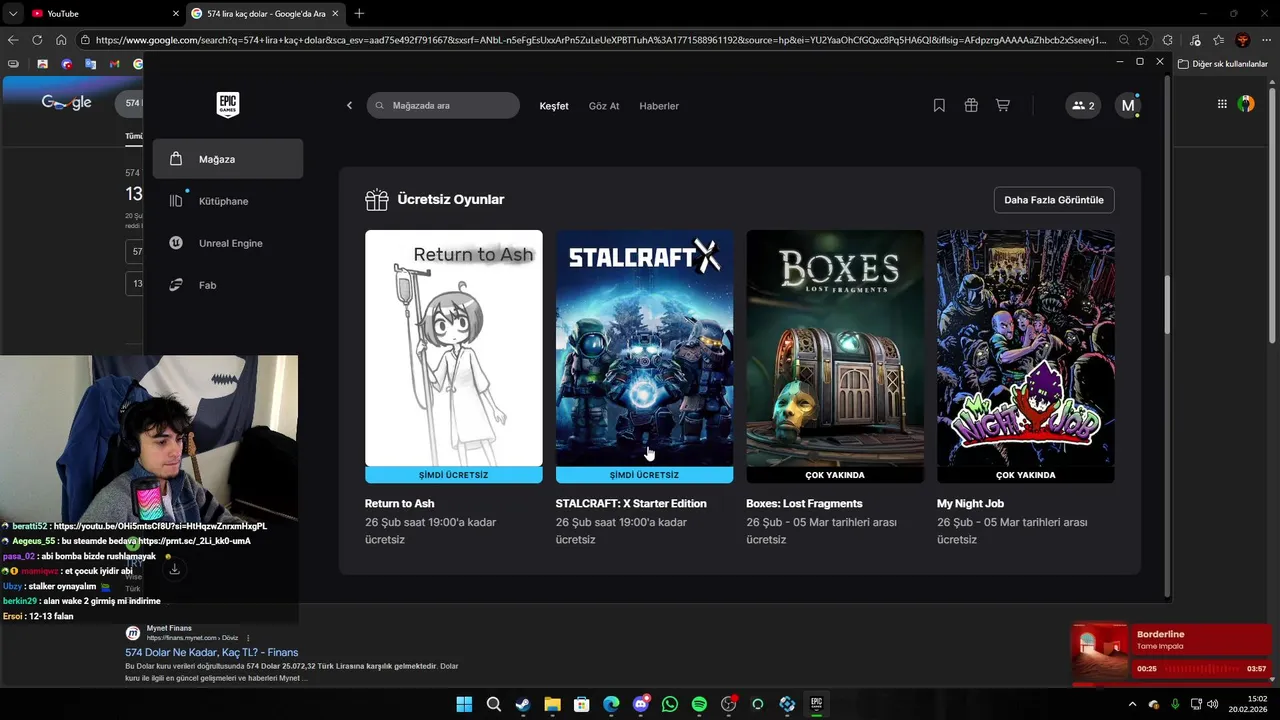The image size is (1280, 720).
Task: Switch to the Göz At tab
Action: pyautogui.click(x=604, y=106)
